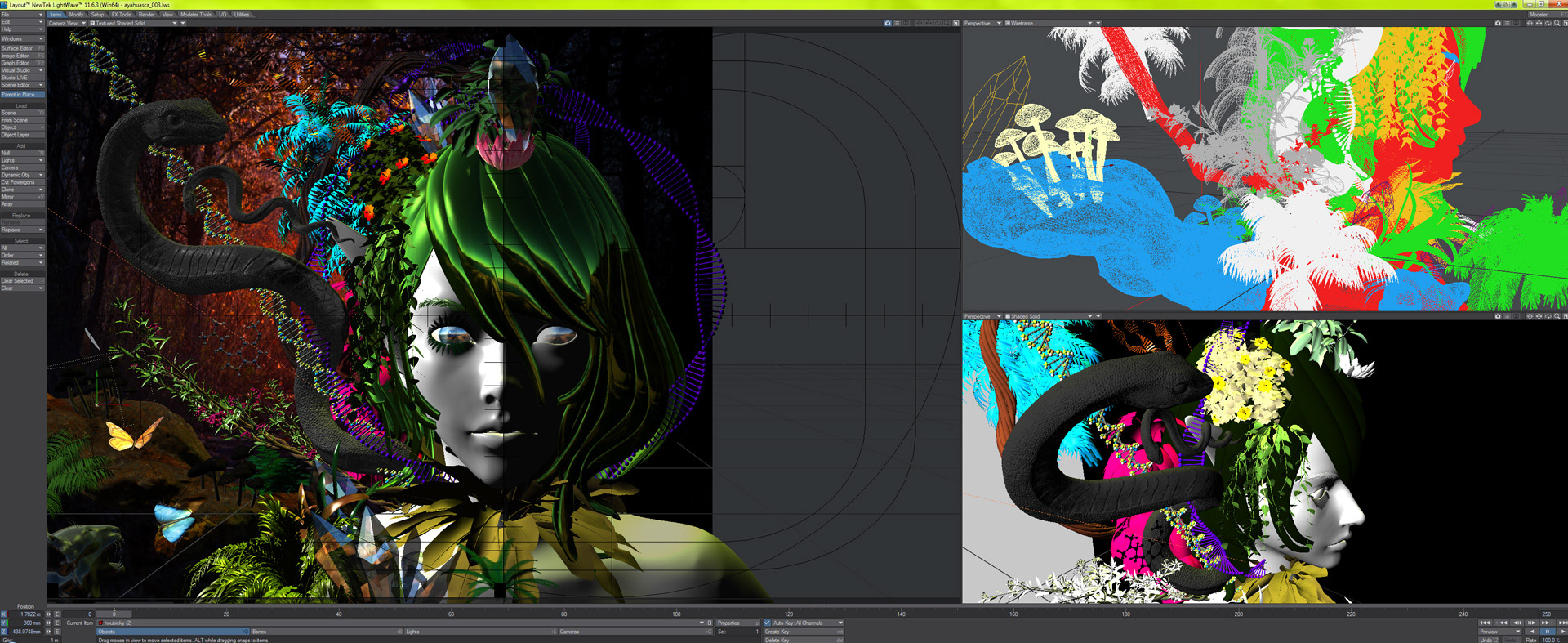Toggle the X axis button

point(3,614)
